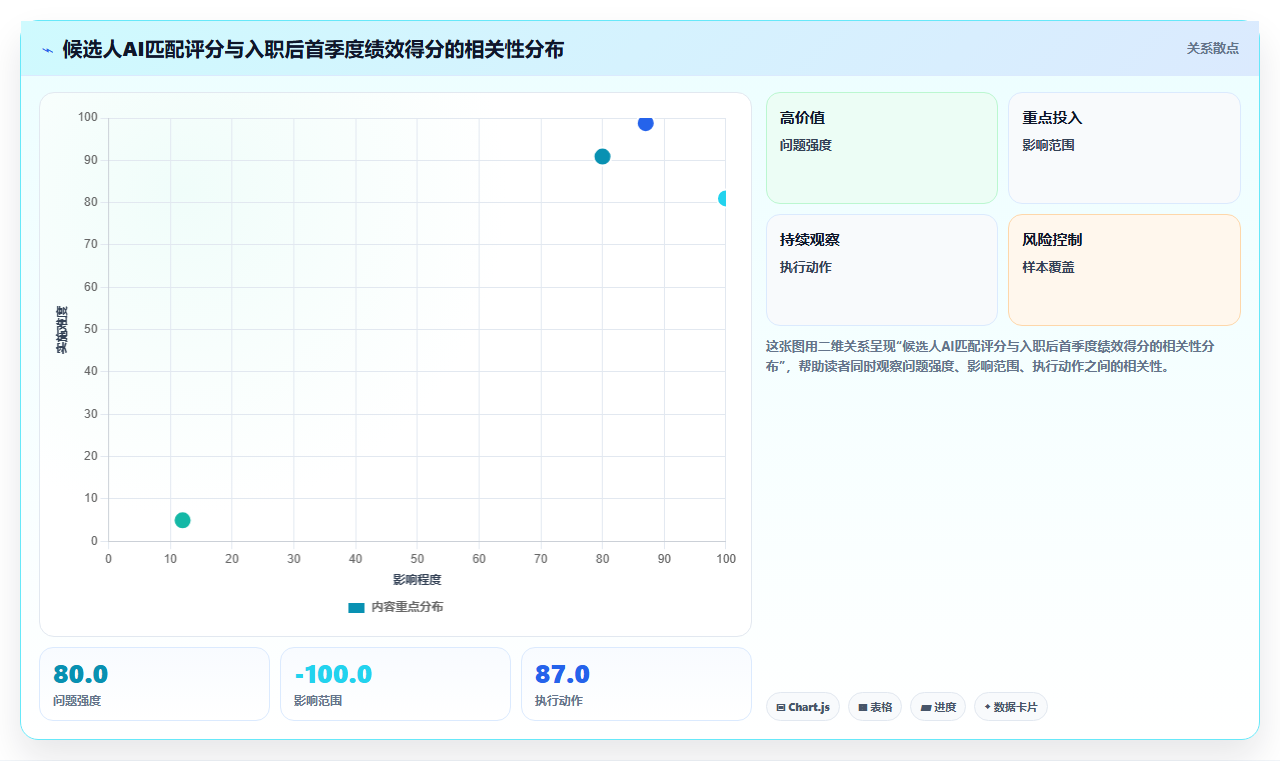The image size is (1280, 761).
Task: Open the 高价值 问题强度 card
Action: (x=882, y=148)
